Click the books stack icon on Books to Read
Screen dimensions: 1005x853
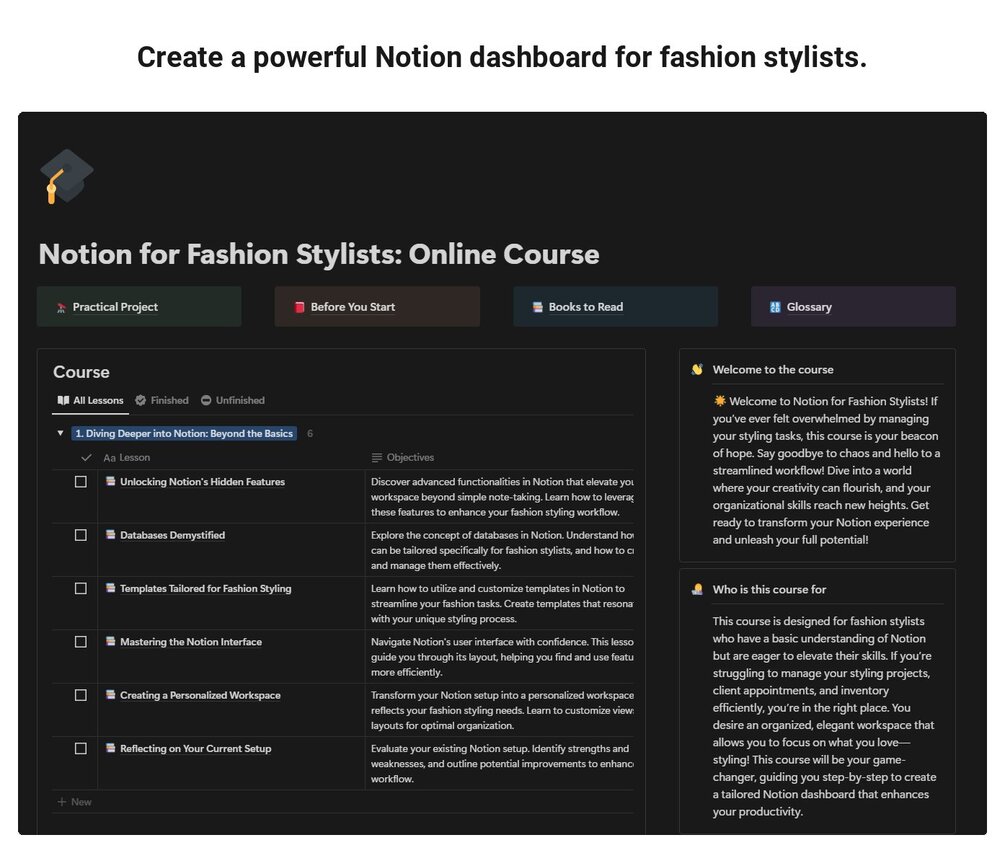point(538,307)
